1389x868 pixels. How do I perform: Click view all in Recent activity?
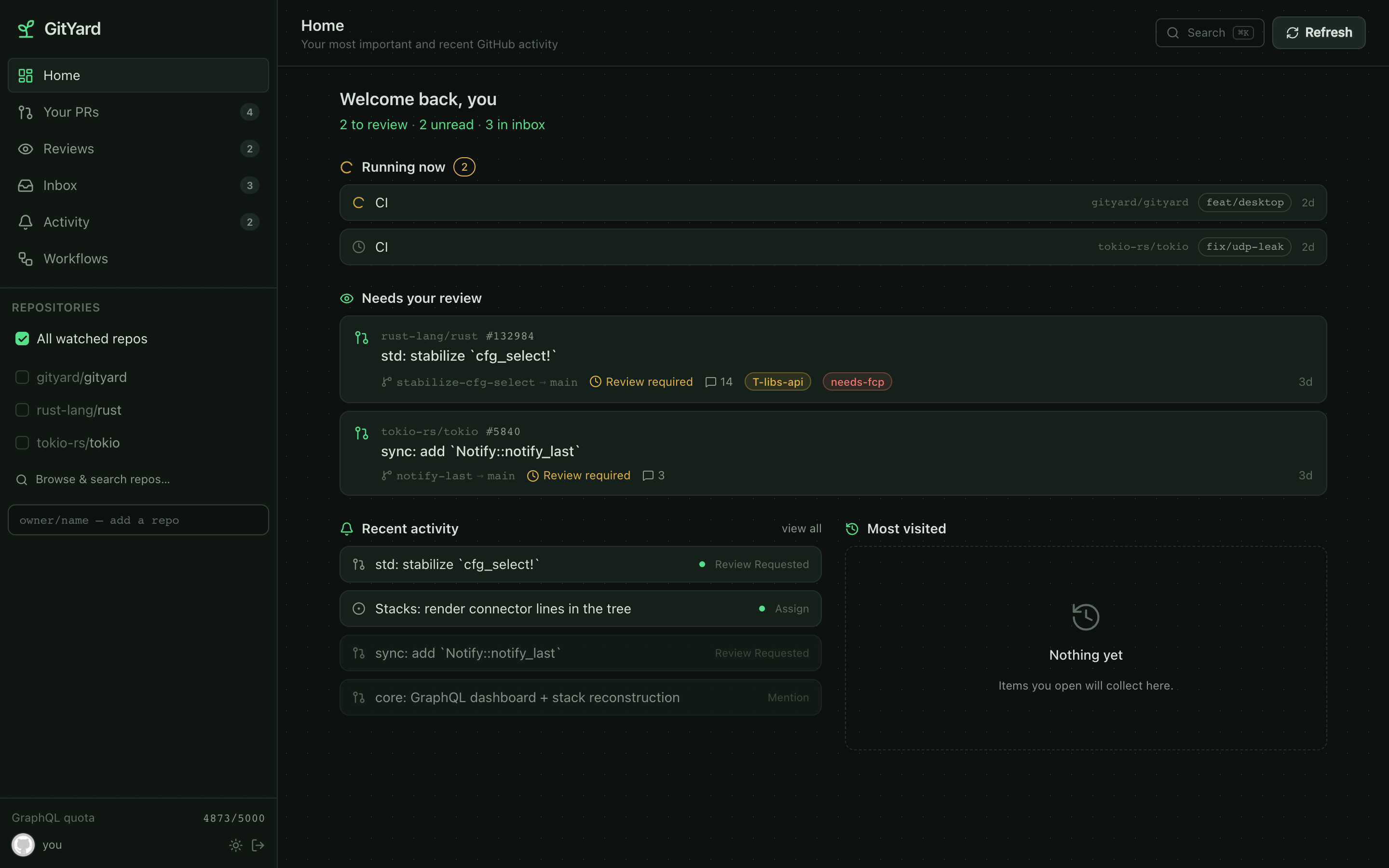click(x=801, y=528)
